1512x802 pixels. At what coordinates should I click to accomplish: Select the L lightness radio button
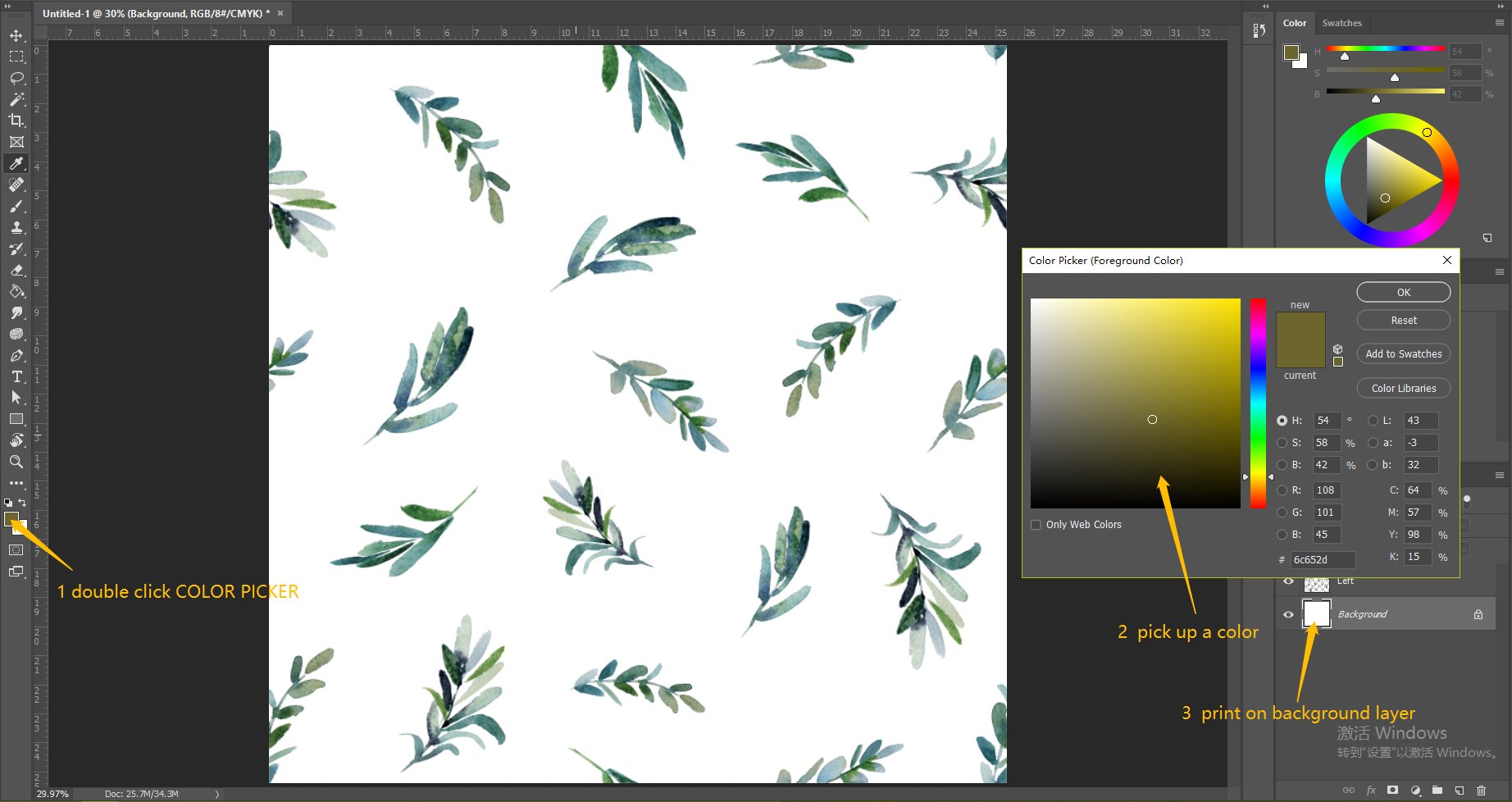(x=1373, y=421)
